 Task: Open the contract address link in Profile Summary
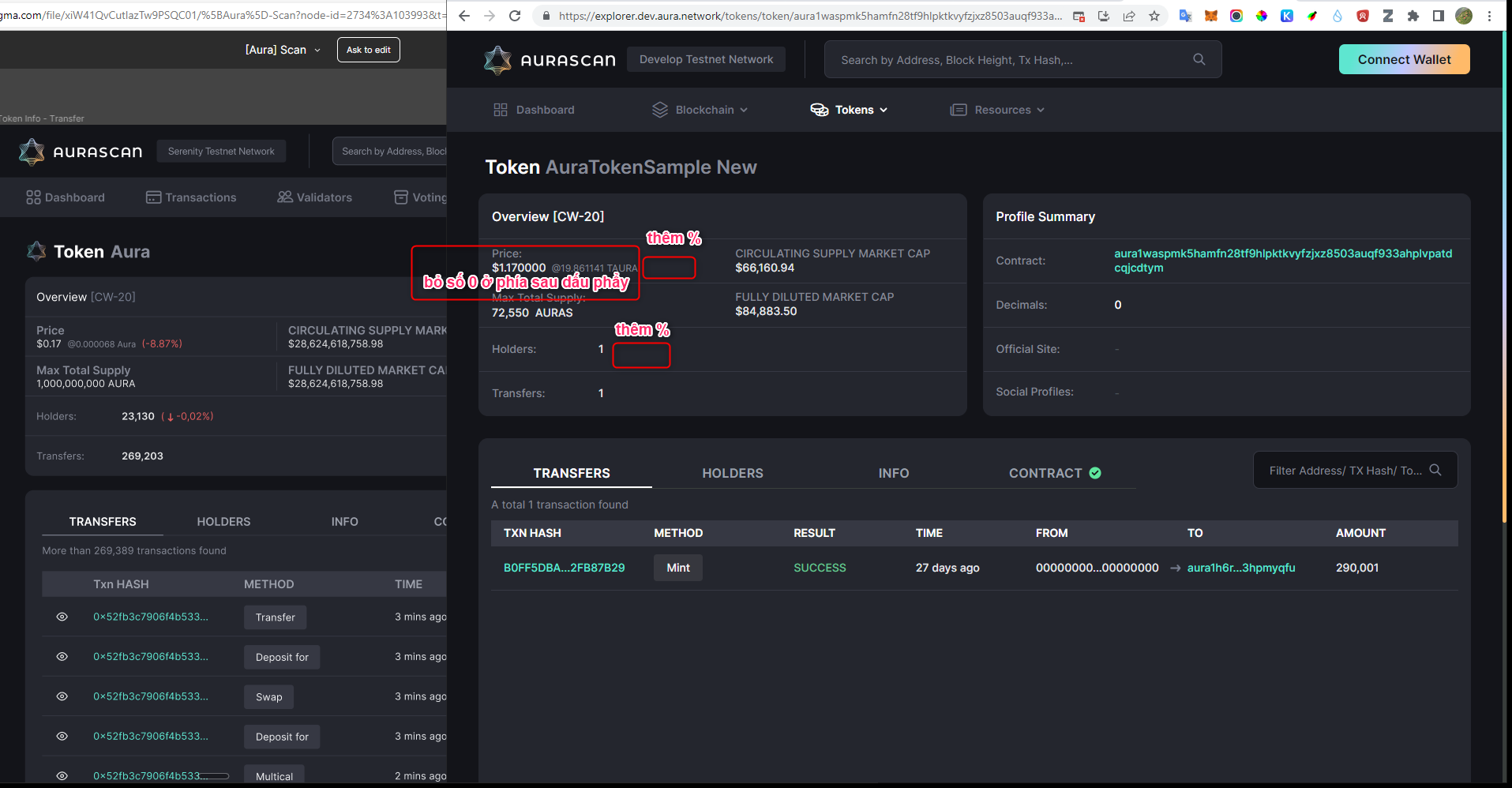point(1283,261)
